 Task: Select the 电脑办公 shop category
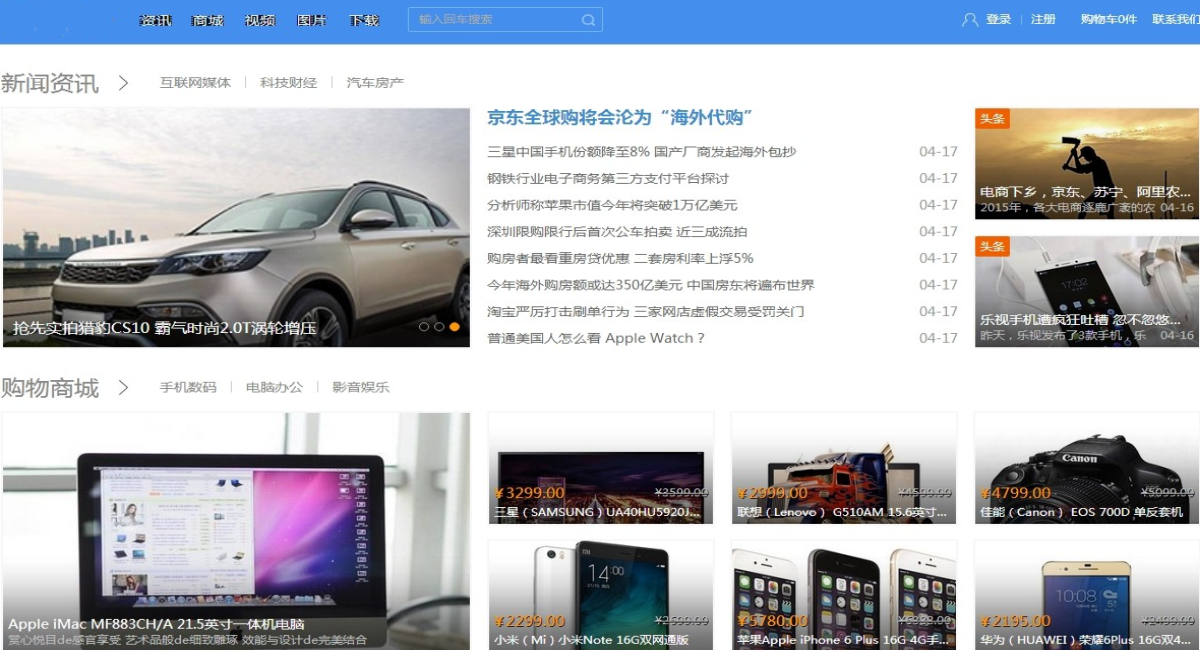click(274, 387)
